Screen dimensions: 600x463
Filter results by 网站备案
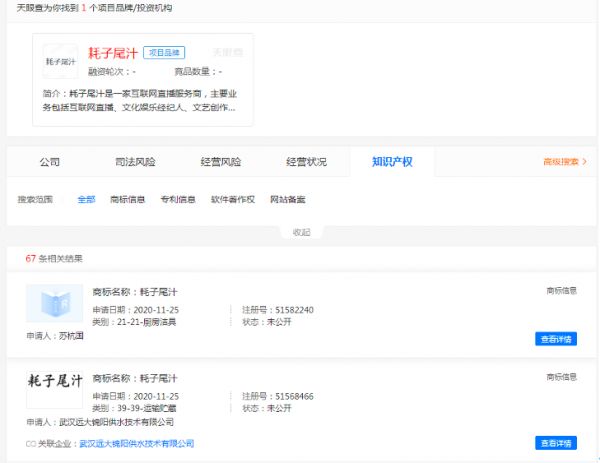[288, 199]
